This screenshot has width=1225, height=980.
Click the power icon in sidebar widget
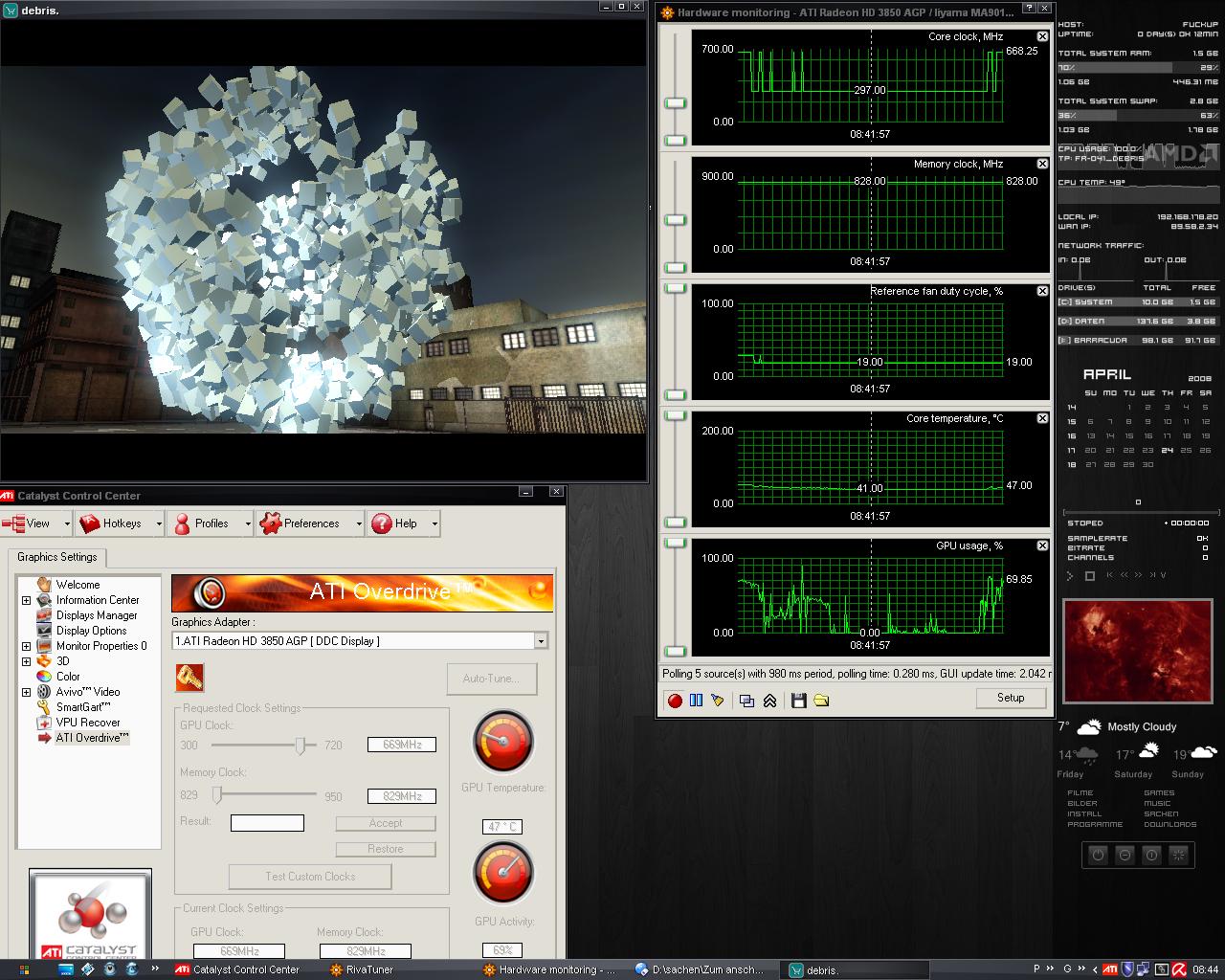click(1098, 855)
